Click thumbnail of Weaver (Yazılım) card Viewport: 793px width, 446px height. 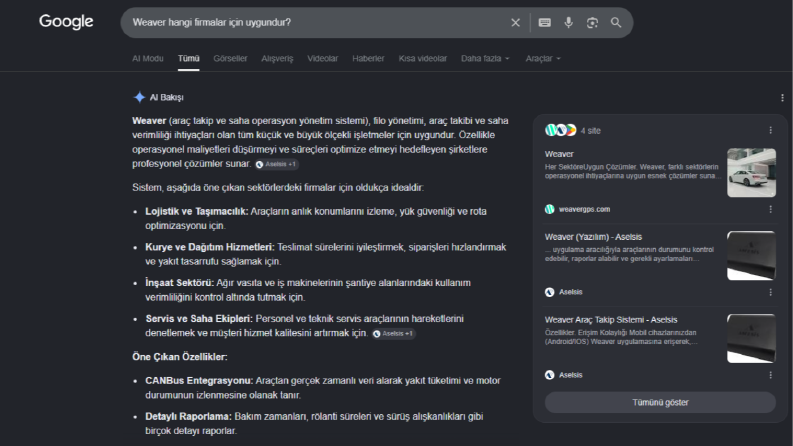point(752,256)
